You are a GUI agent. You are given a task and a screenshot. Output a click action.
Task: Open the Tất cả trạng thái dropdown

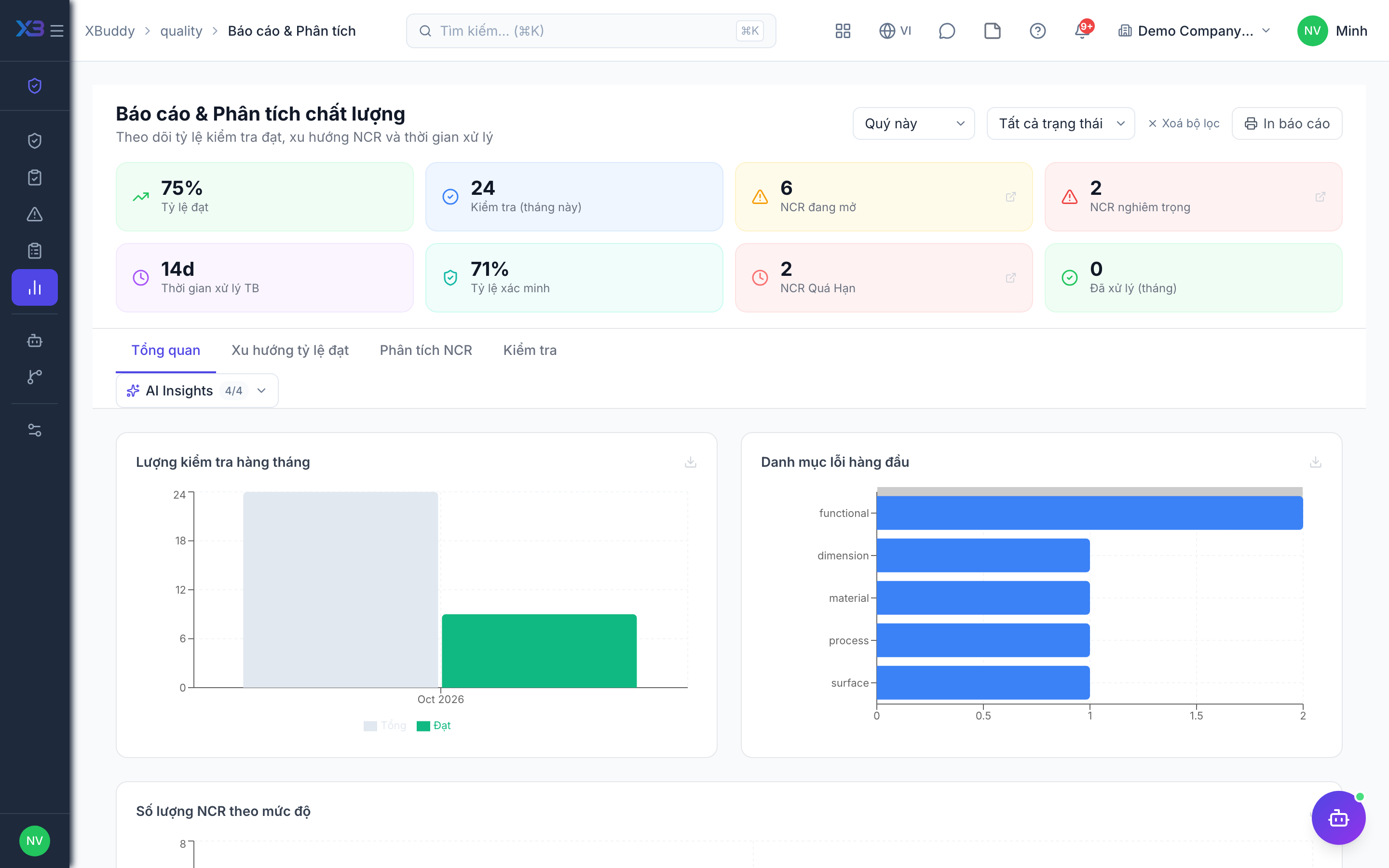pyautogui.click(x=1060, y=123)
